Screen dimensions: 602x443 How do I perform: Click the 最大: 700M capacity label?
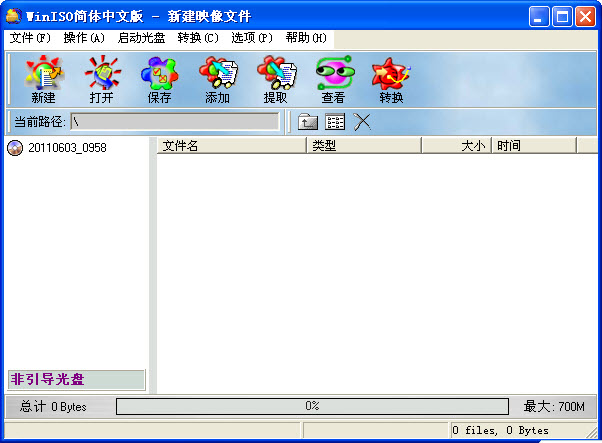(x=554, y=407)
